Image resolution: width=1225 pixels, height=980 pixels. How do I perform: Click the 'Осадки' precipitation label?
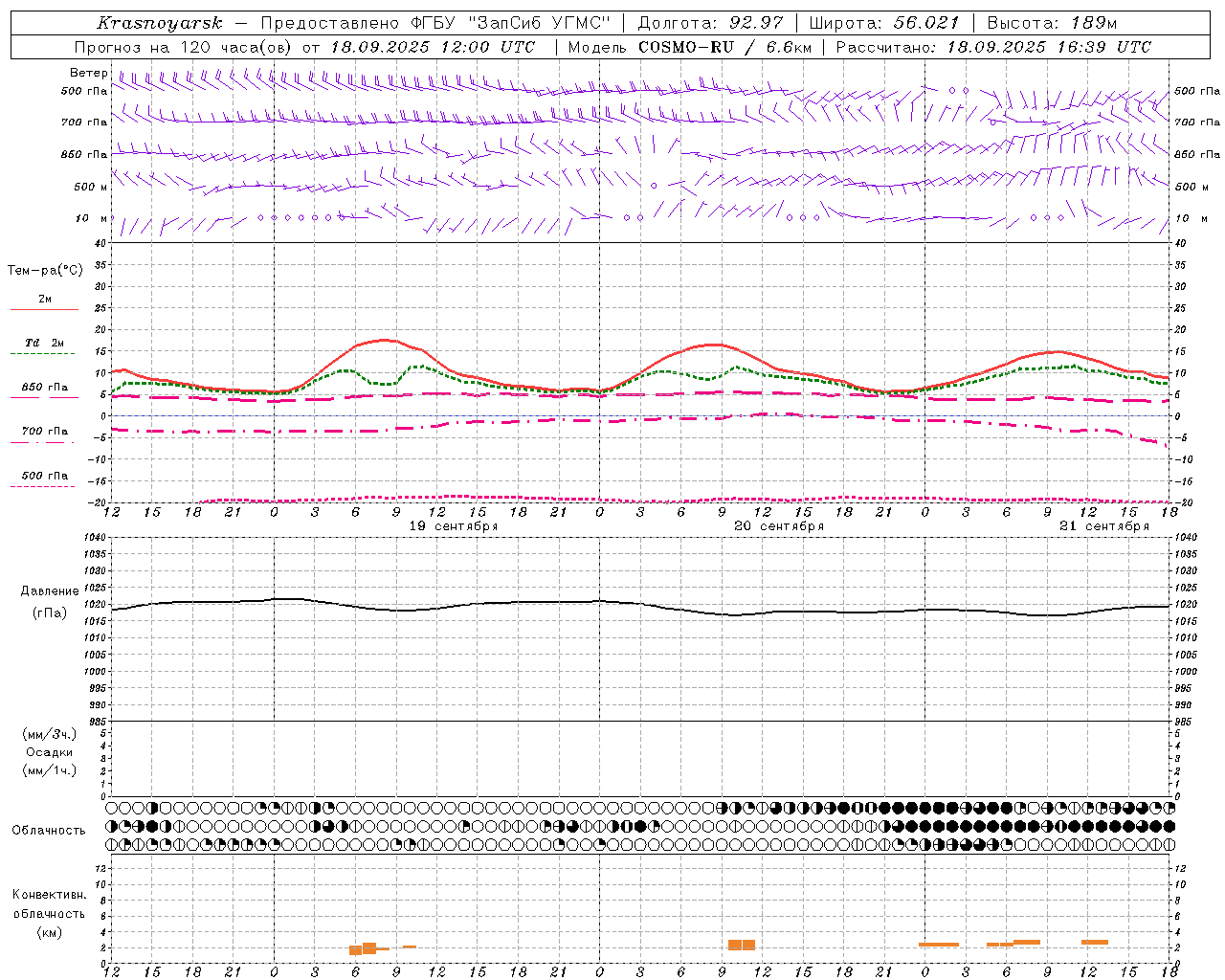(x=50, y=752)
